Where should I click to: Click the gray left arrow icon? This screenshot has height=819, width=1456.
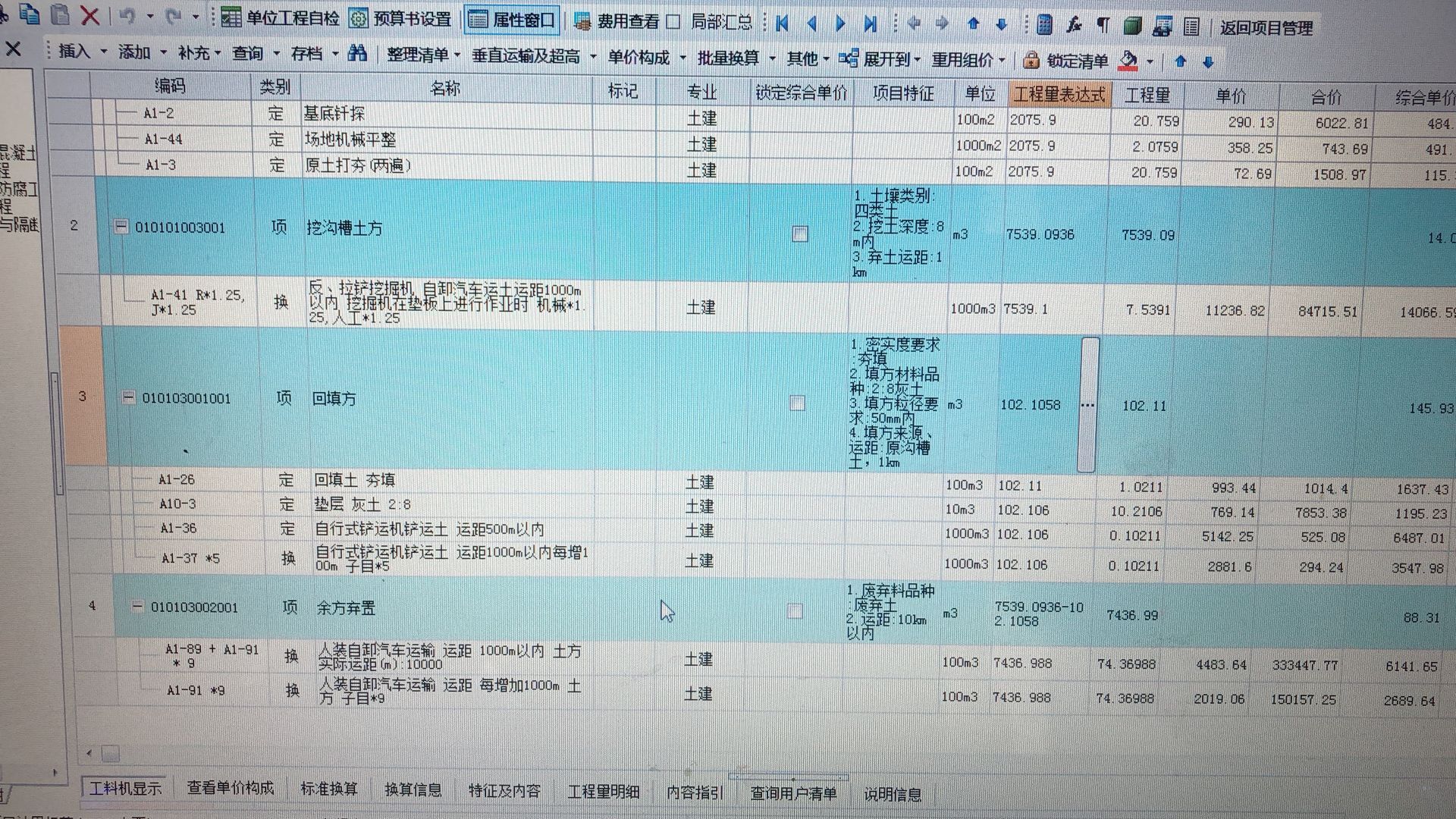pyautogui.click(x=914, y=24)
